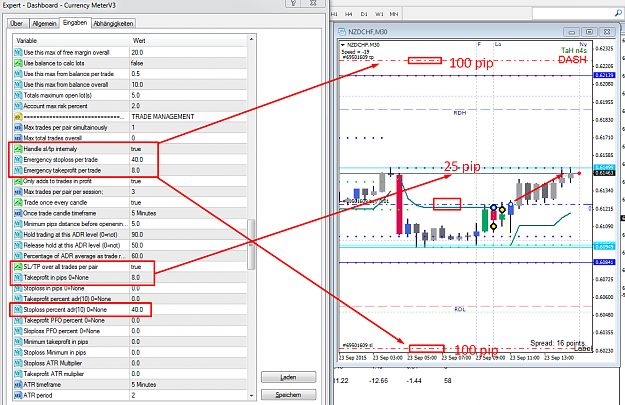
Task: Click the Speichern button
Action: 288,395
